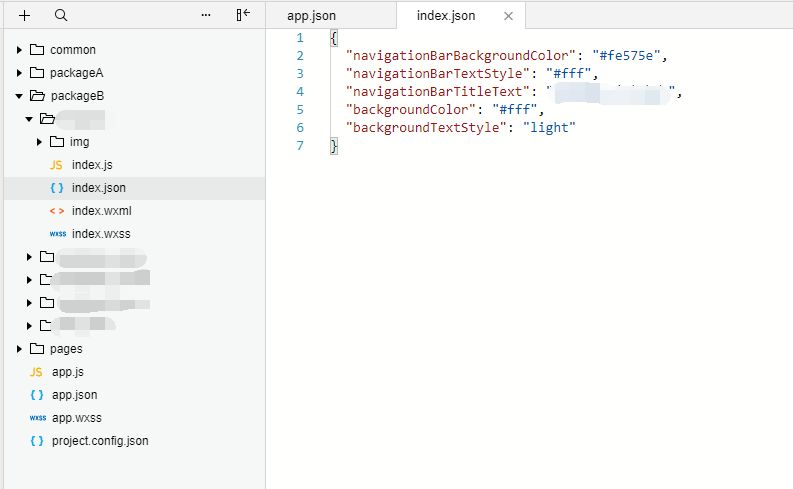
Task: Click the backgroundColor key on line 5
Action: 411,109
